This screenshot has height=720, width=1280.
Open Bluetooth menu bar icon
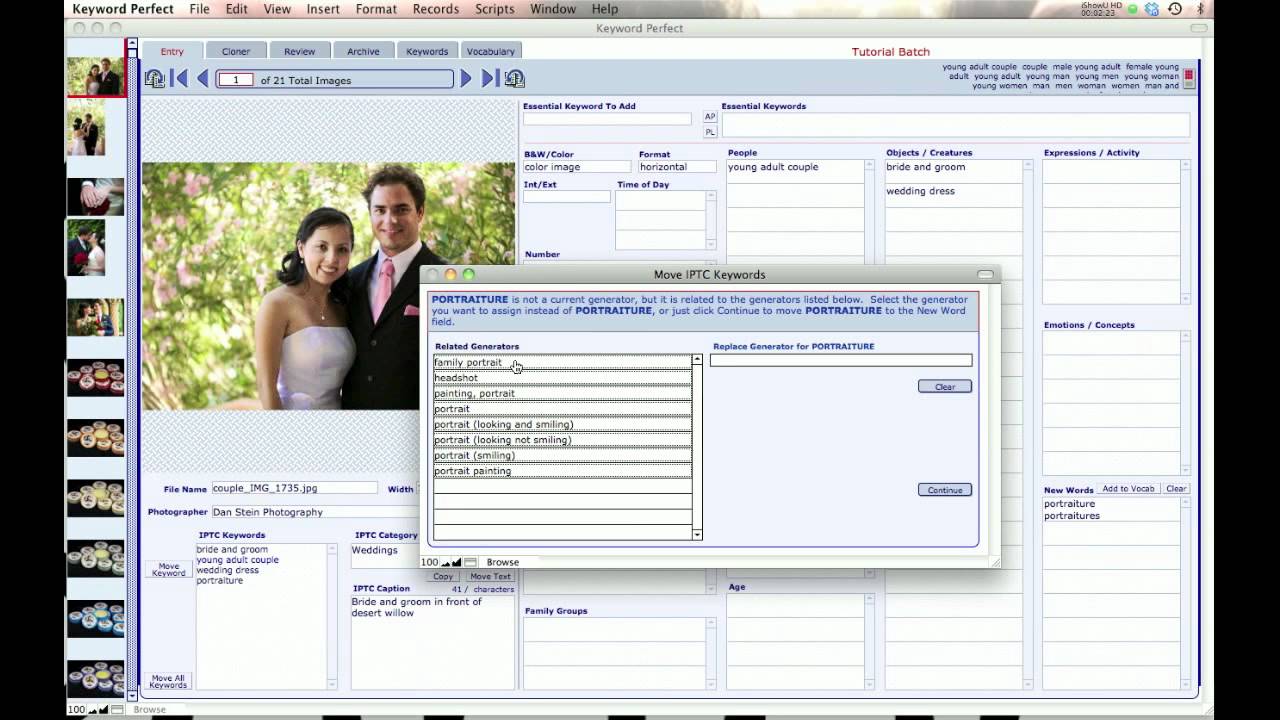[x=1200, y=9]
